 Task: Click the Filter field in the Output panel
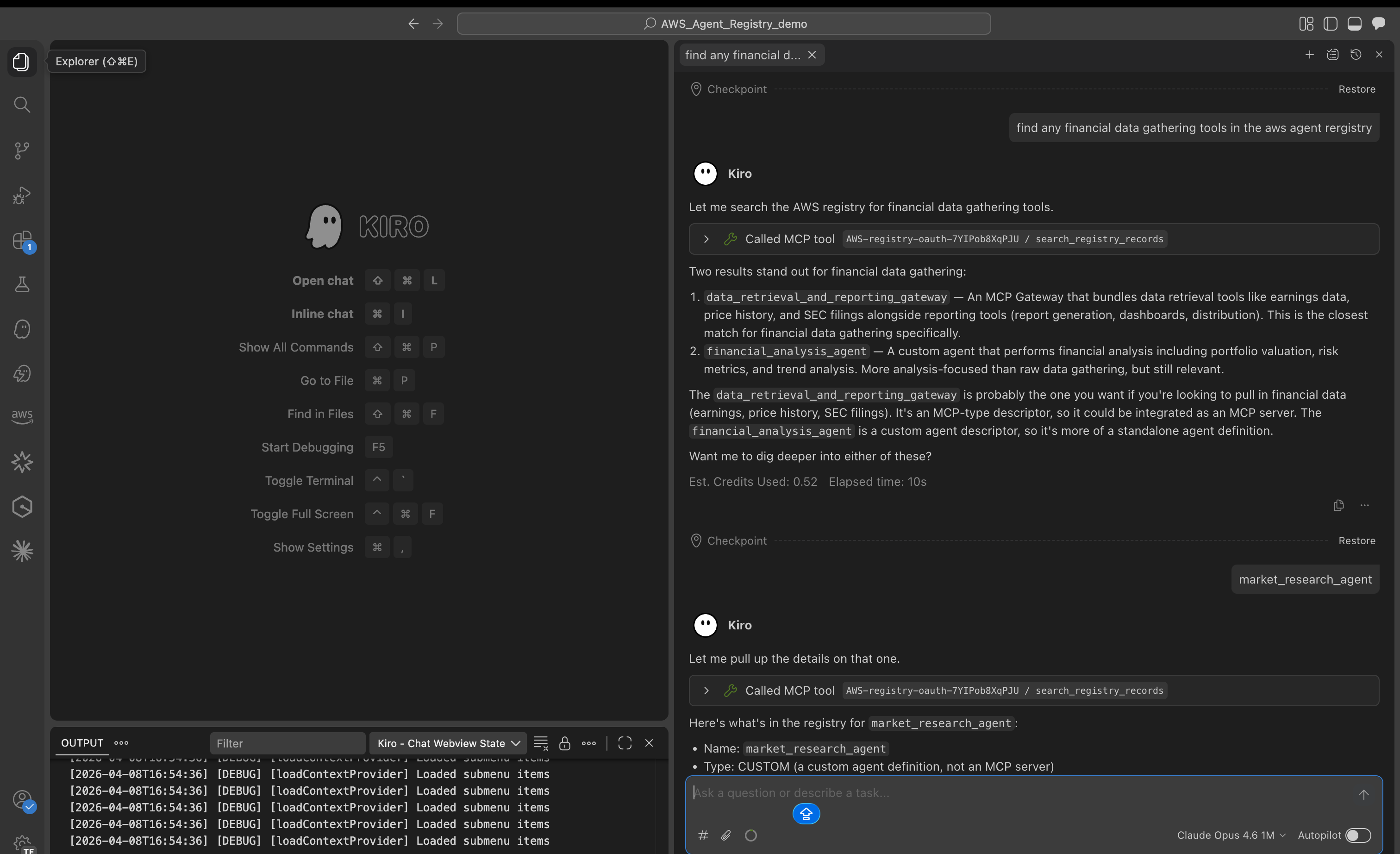[287, 743]
